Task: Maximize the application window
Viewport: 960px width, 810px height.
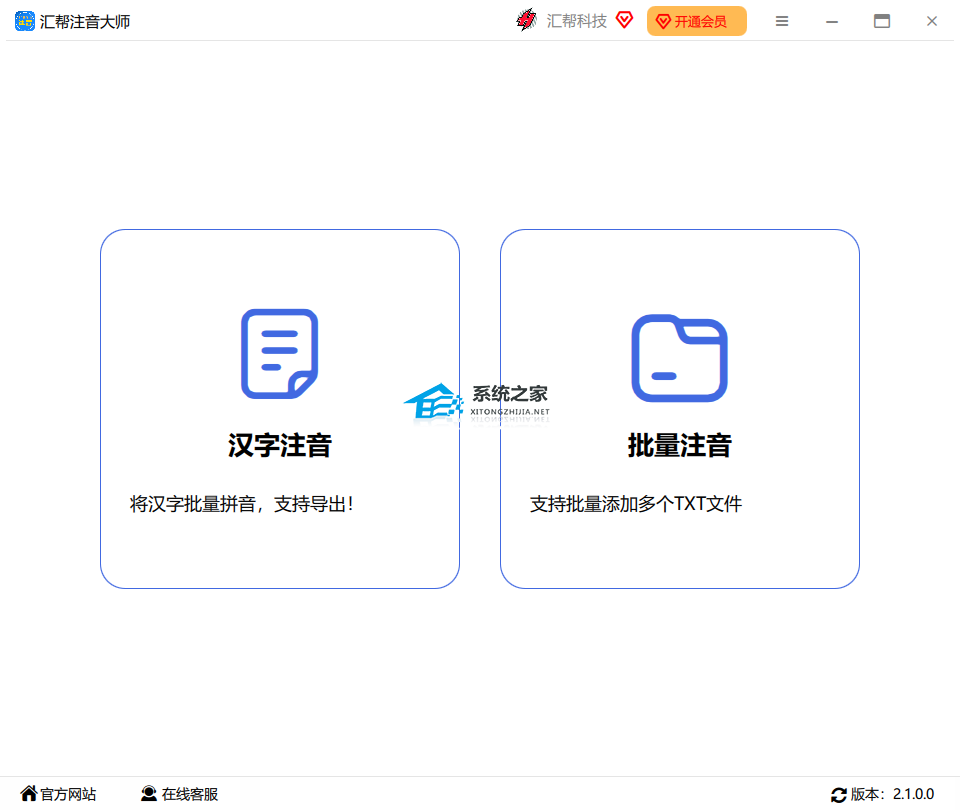Action: click(882, 21)
